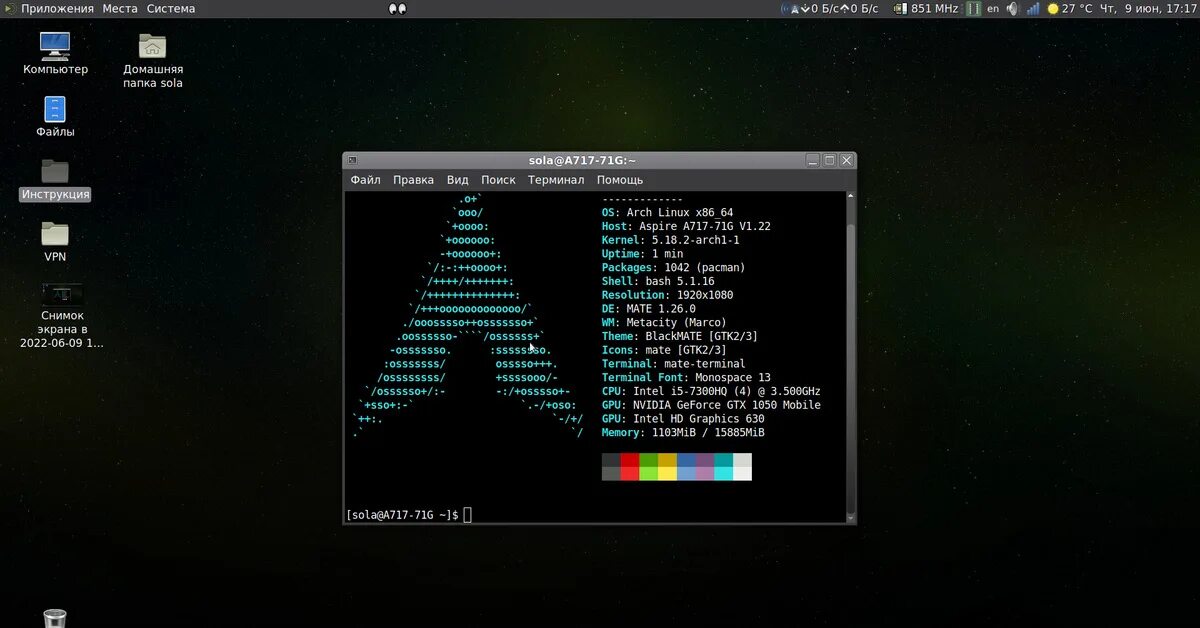Click the 'Resolution: 1920x1080' line

click(x=667, y=295)
